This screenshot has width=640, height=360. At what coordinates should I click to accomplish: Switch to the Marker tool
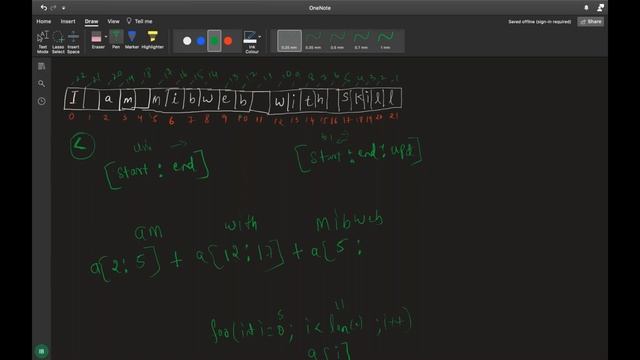[131, 40]
